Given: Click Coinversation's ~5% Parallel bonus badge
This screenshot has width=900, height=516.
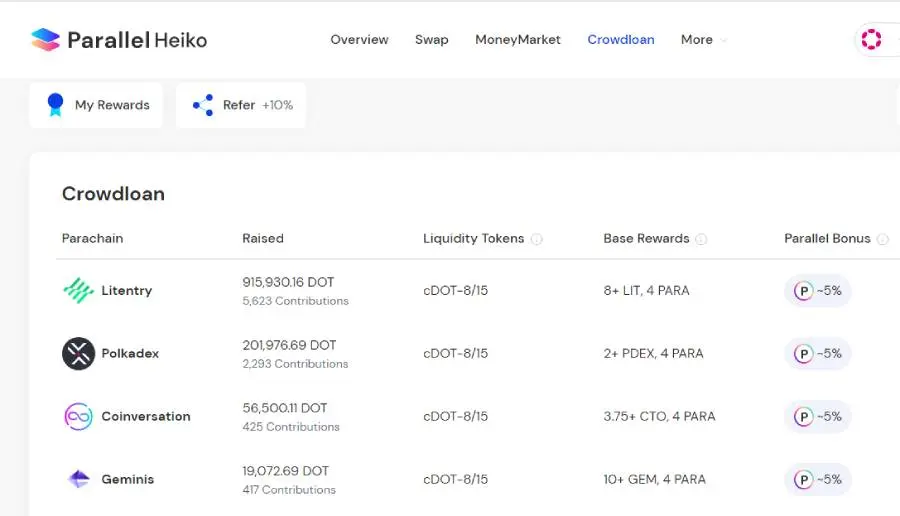Looking at the screenshot, I should (817, 416).
